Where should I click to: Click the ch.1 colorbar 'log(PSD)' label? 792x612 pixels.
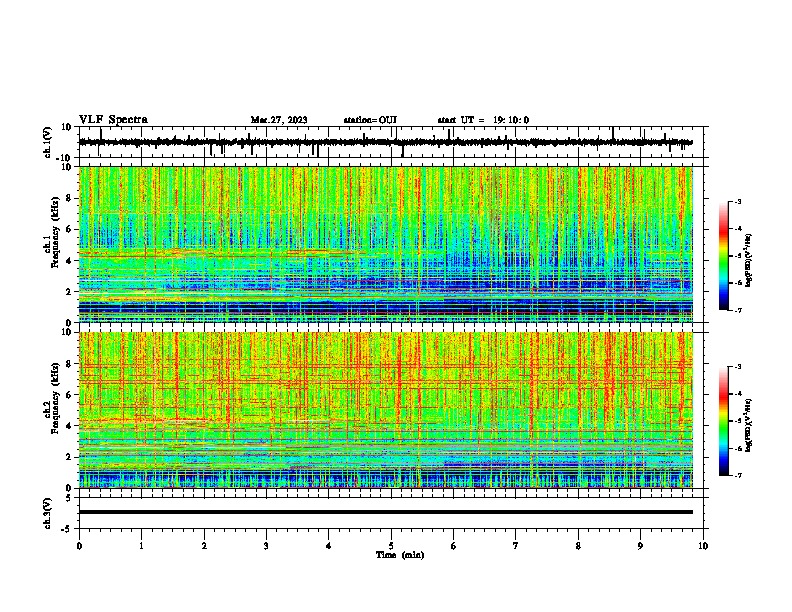point(749,260)
